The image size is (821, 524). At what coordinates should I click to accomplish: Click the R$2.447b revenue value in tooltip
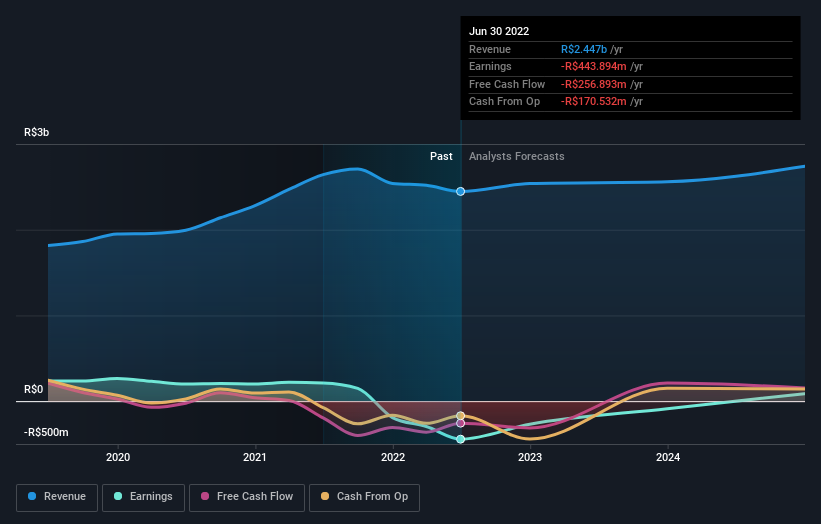pyautogui.click(x=584, y=49)
